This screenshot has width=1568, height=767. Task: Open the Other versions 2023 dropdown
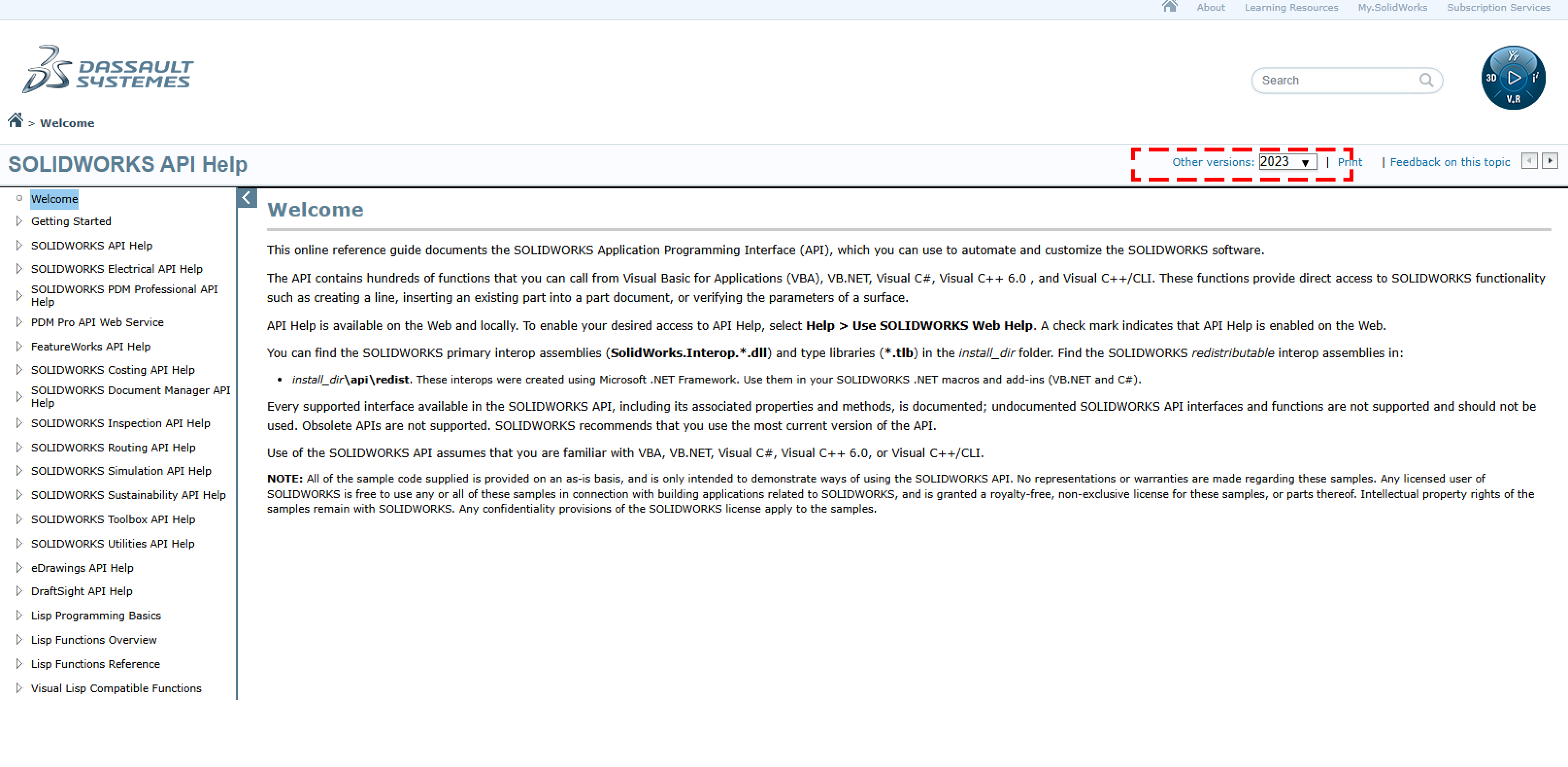pyautogui.click(x=1287, y=162)
